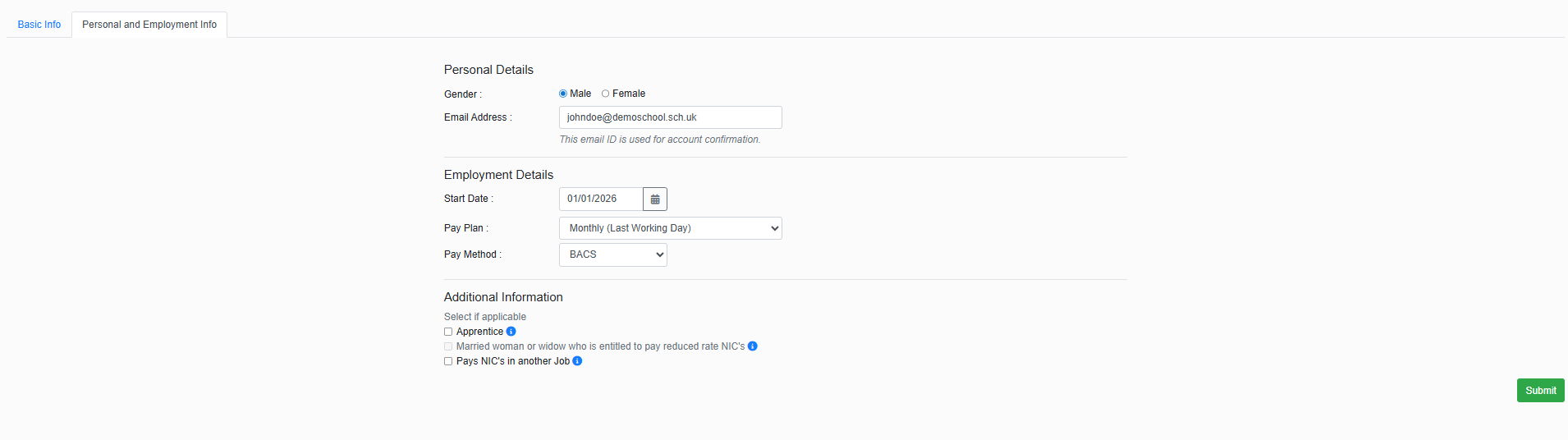Click info icon for NIC's in another Job
The width and height of the screenshot is (1568, 440).
coord(577,361)
